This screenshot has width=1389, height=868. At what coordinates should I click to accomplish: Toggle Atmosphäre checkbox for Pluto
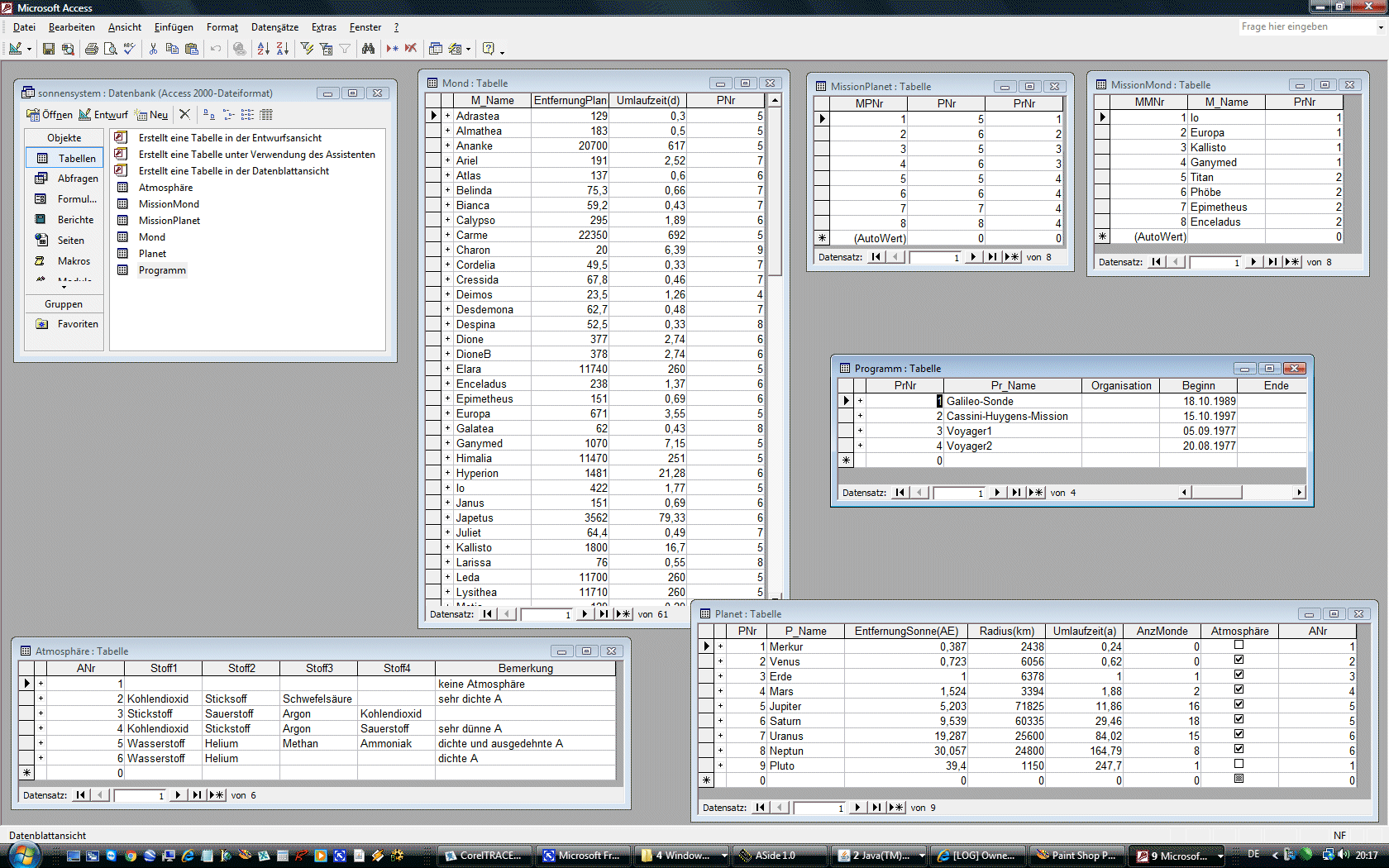coord(1239,764)
